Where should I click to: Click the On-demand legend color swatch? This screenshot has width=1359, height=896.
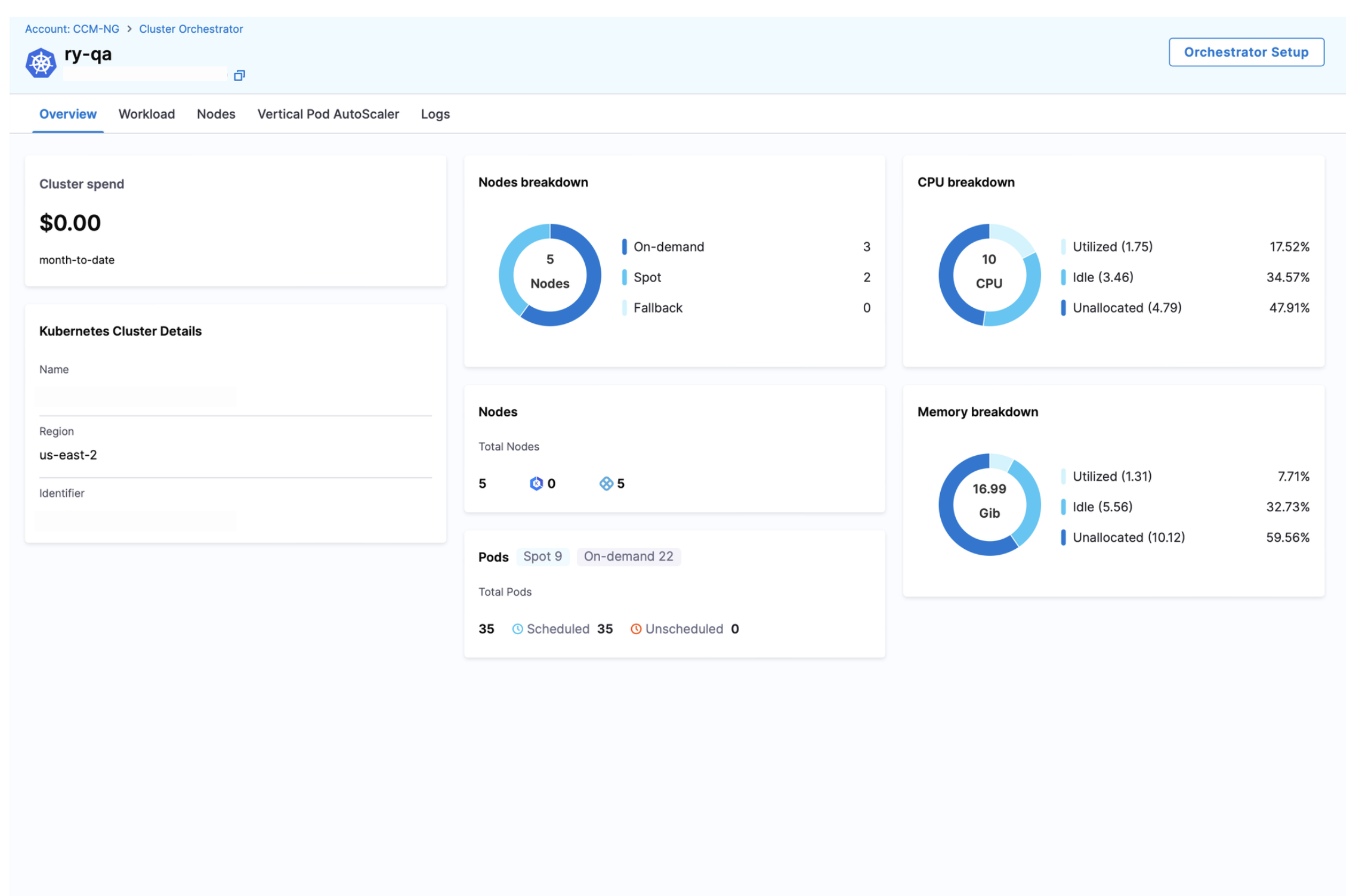(624, 246)
